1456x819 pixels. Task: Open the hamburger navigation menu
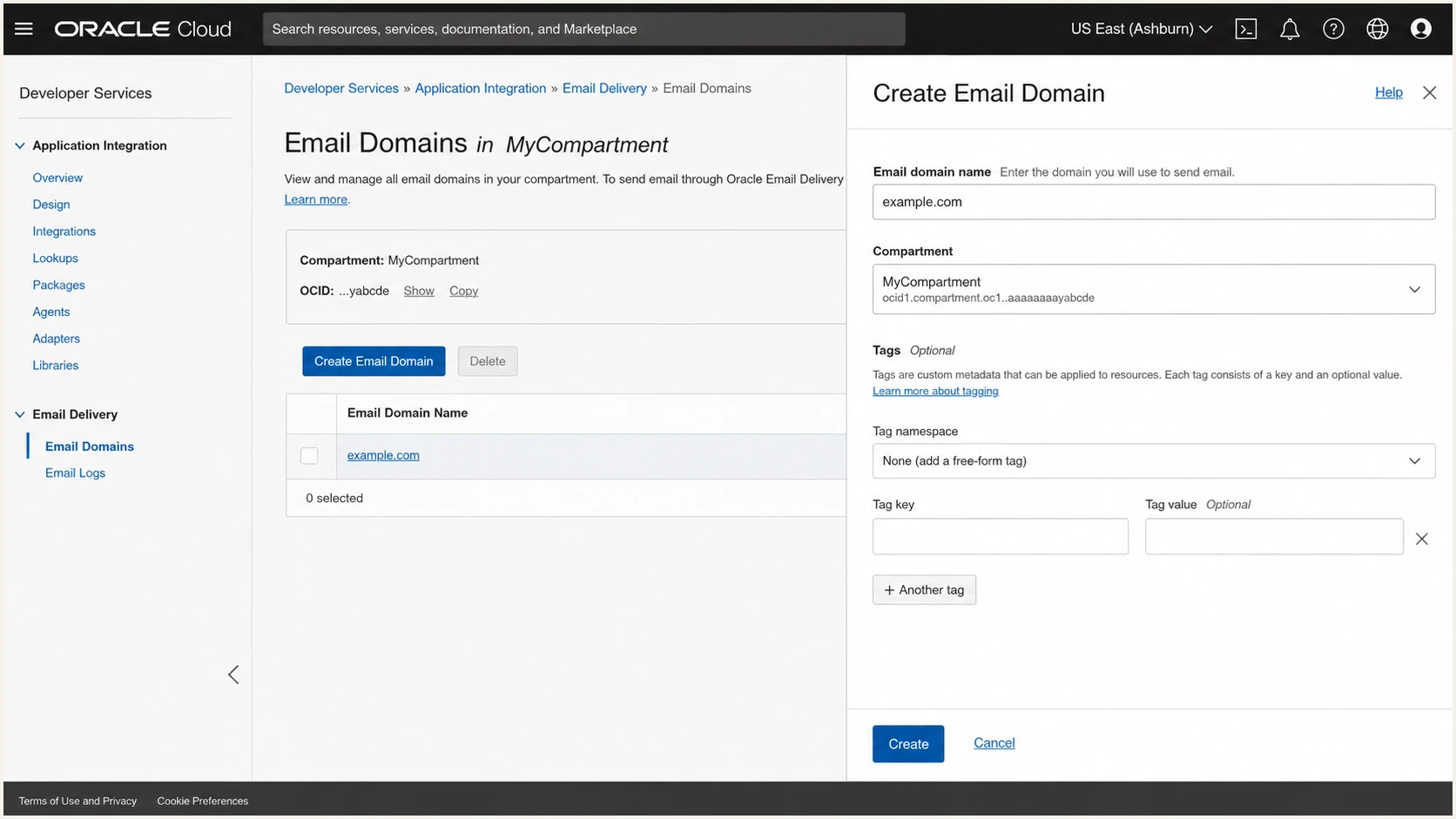pos(24,29)
